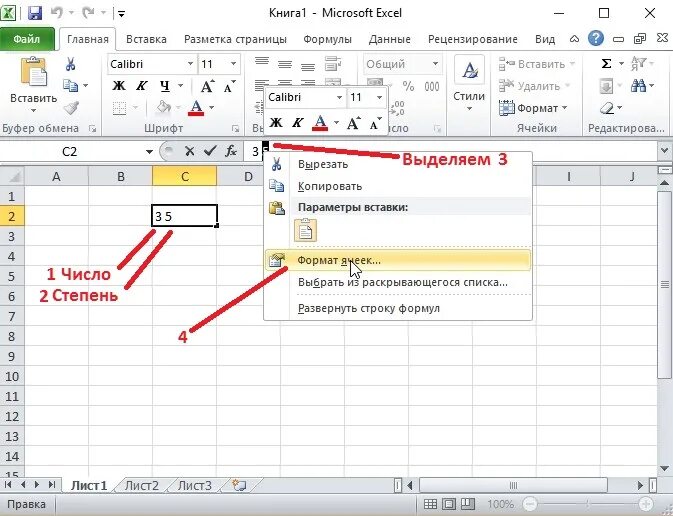Toggle bold Ж in the mini toolbar
This screenshot has height=516, width=673.
click(x=276, y=123)
